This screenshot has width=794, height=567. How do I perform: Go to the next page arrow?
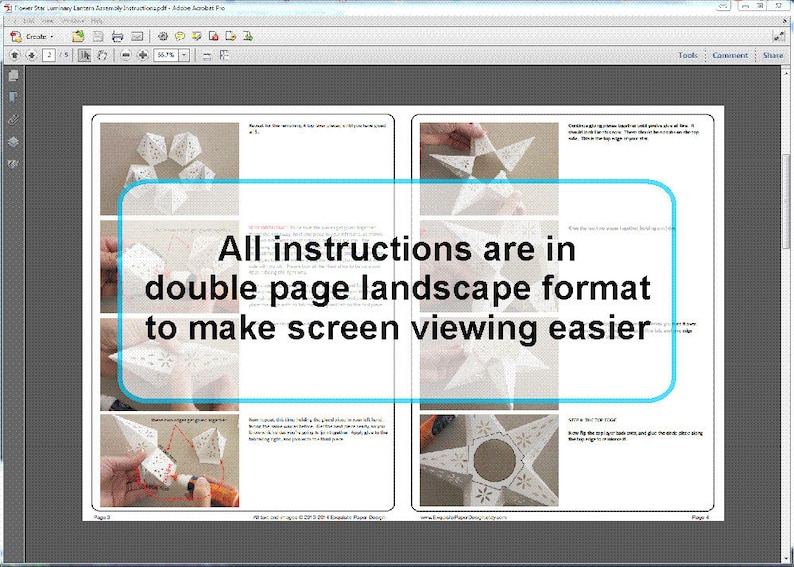click(31, 55)
